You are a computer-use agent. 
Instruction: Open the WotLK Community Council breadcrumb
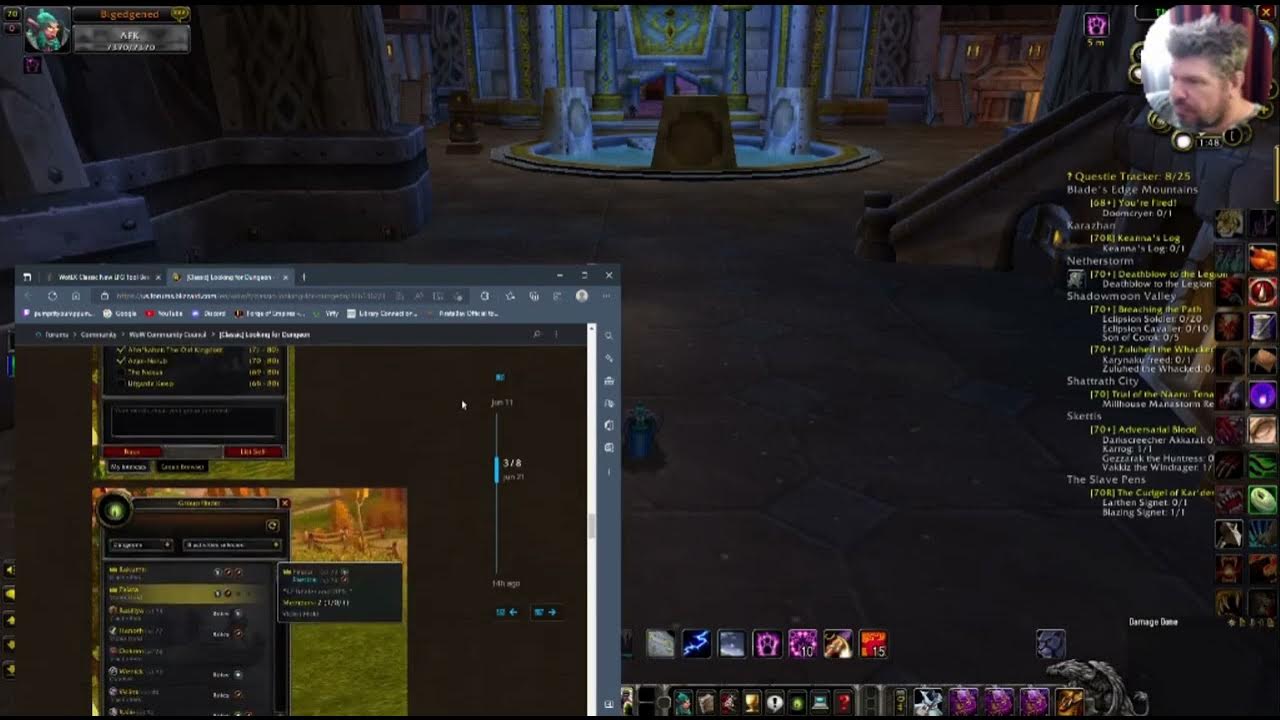tap(168, 334)
